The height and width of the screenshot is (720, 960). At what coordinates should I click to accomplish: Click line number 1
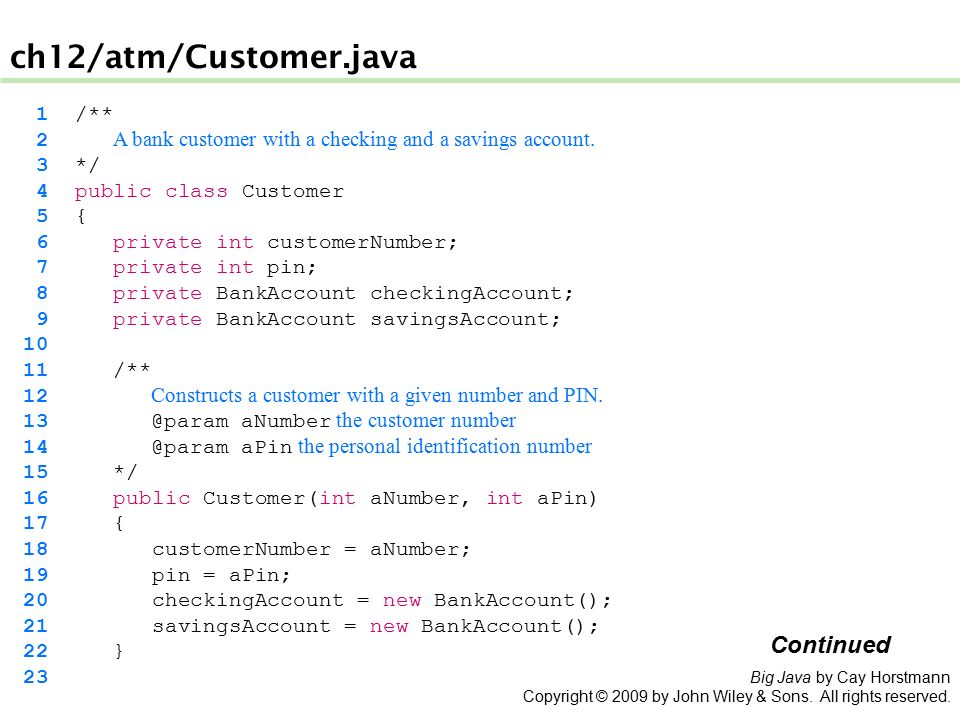42,114
